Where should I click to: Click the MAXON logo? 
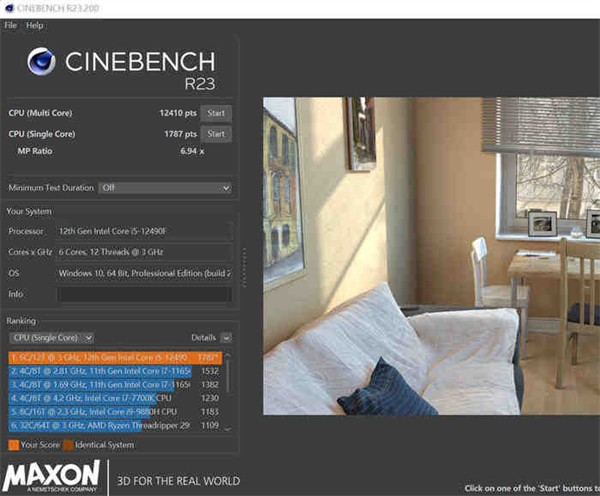point(51,476)
